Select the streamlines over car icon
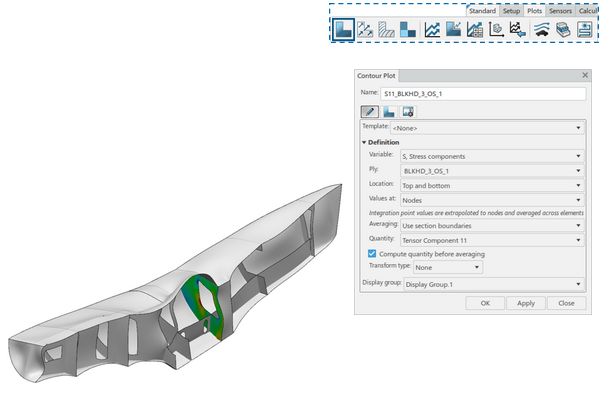Viewport: 602px width, 395px height. 541,30
